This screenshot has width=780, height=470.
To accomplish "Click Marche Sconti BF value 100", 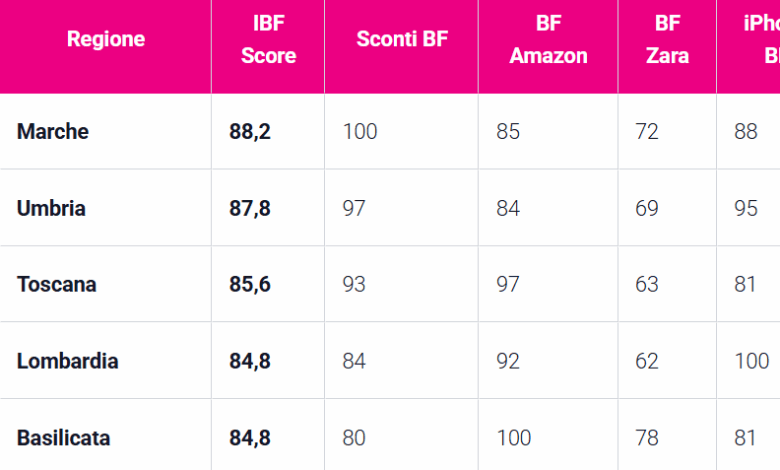I will point(360,131).
